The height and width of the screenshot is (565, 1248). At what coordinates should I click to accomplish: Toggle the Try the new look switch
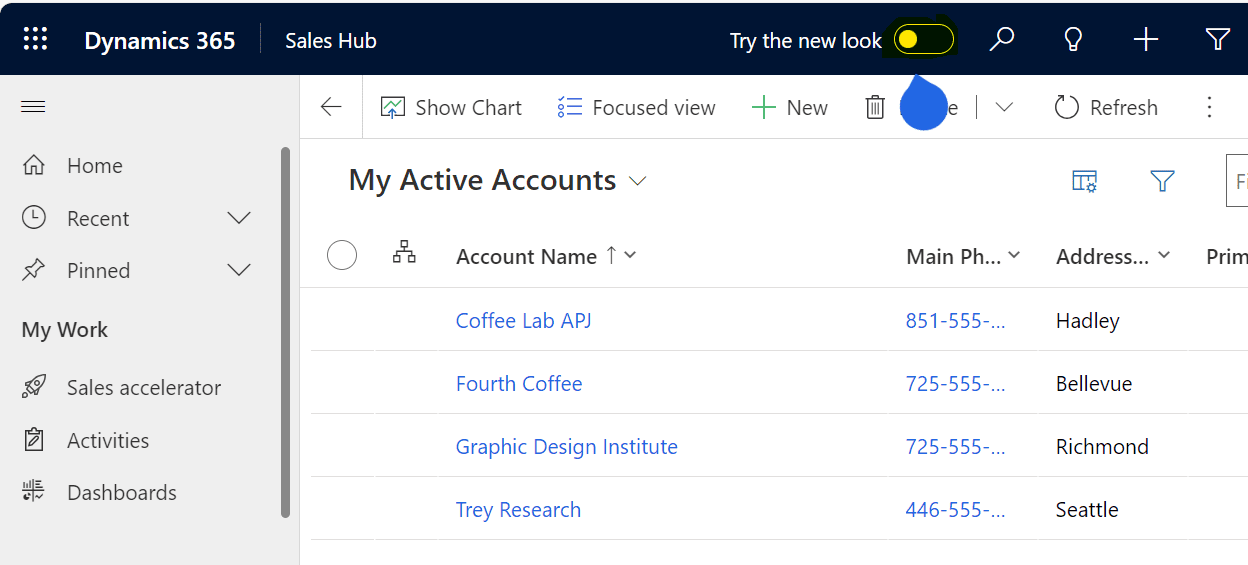pos(924,40)
